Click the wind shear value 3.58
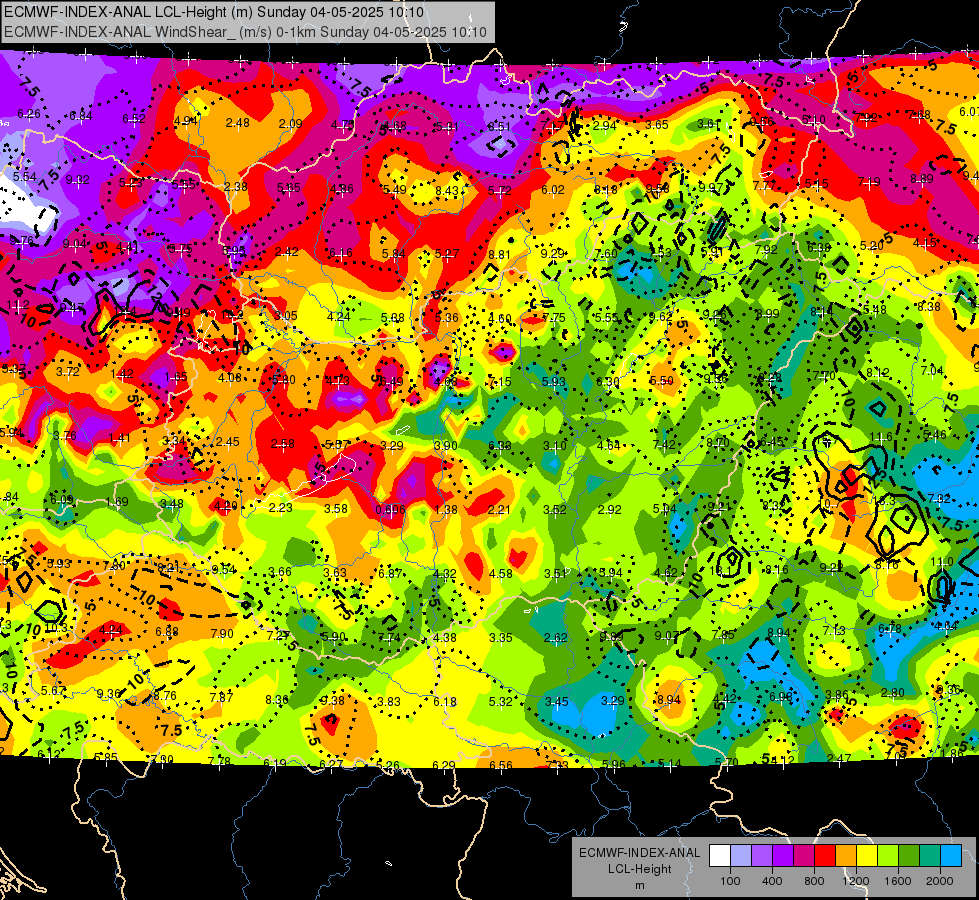This screenshot has height=900, width=979. [x=336, y=509]
